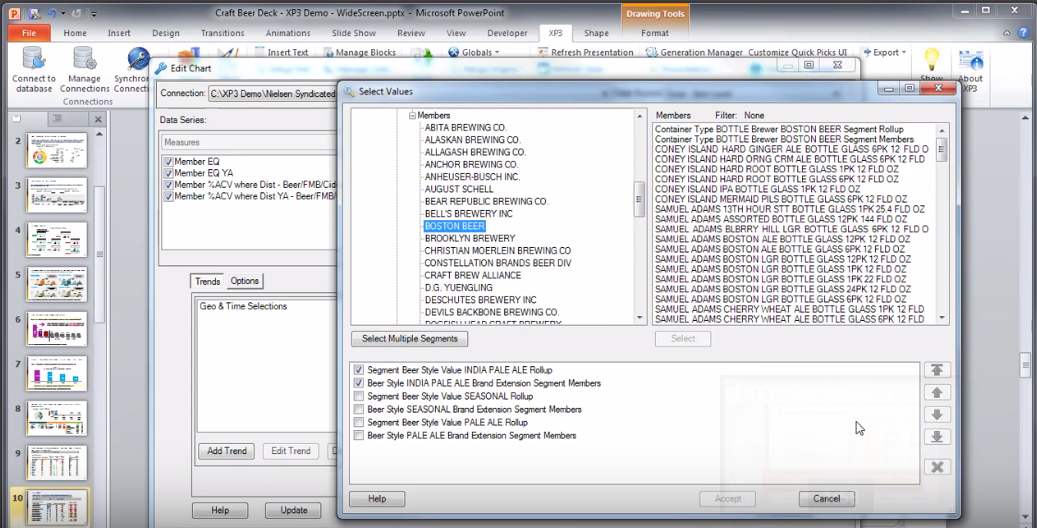The image size is (1037, 528).
Task: Click the brewer tree vertical scrollbar thumb
Action: (x=640, y=199)
